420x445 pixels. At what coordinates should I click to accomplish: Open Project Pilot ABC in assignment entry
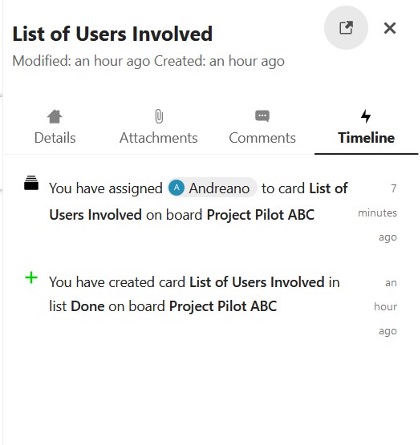click(261, 215)
